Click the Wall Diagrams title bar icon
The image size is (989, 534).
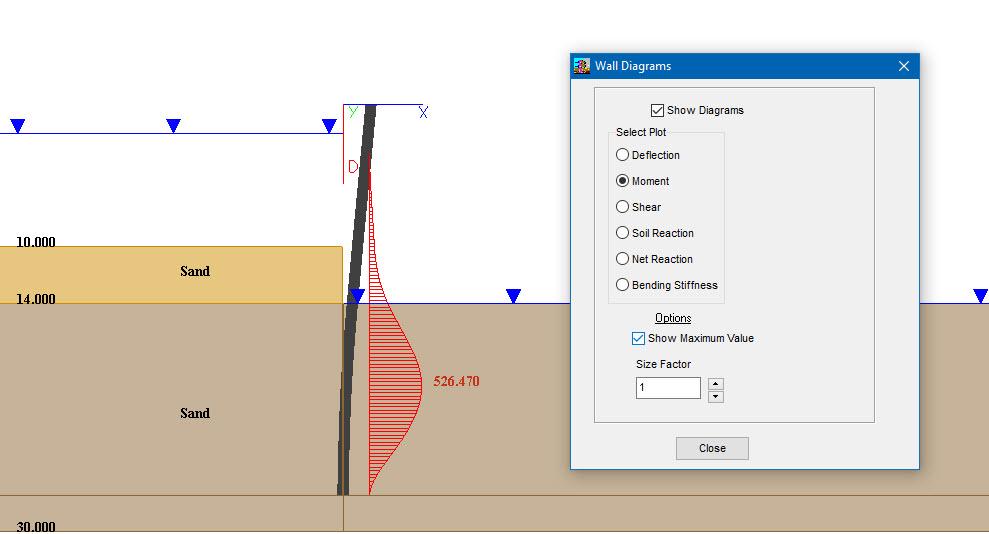pyautogui.click(x=582, y=66)
